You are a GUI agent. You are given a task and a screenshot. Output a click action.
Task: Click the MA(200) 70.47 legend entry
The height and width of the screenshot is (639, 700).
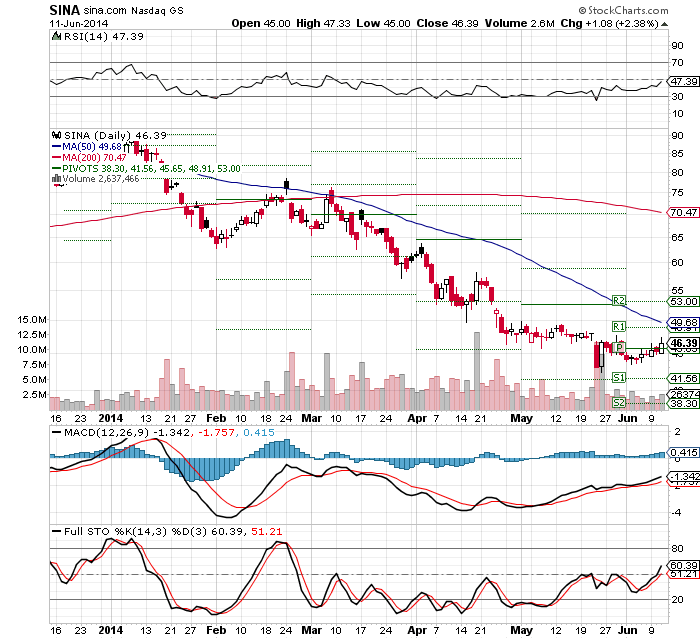point(89,157)
